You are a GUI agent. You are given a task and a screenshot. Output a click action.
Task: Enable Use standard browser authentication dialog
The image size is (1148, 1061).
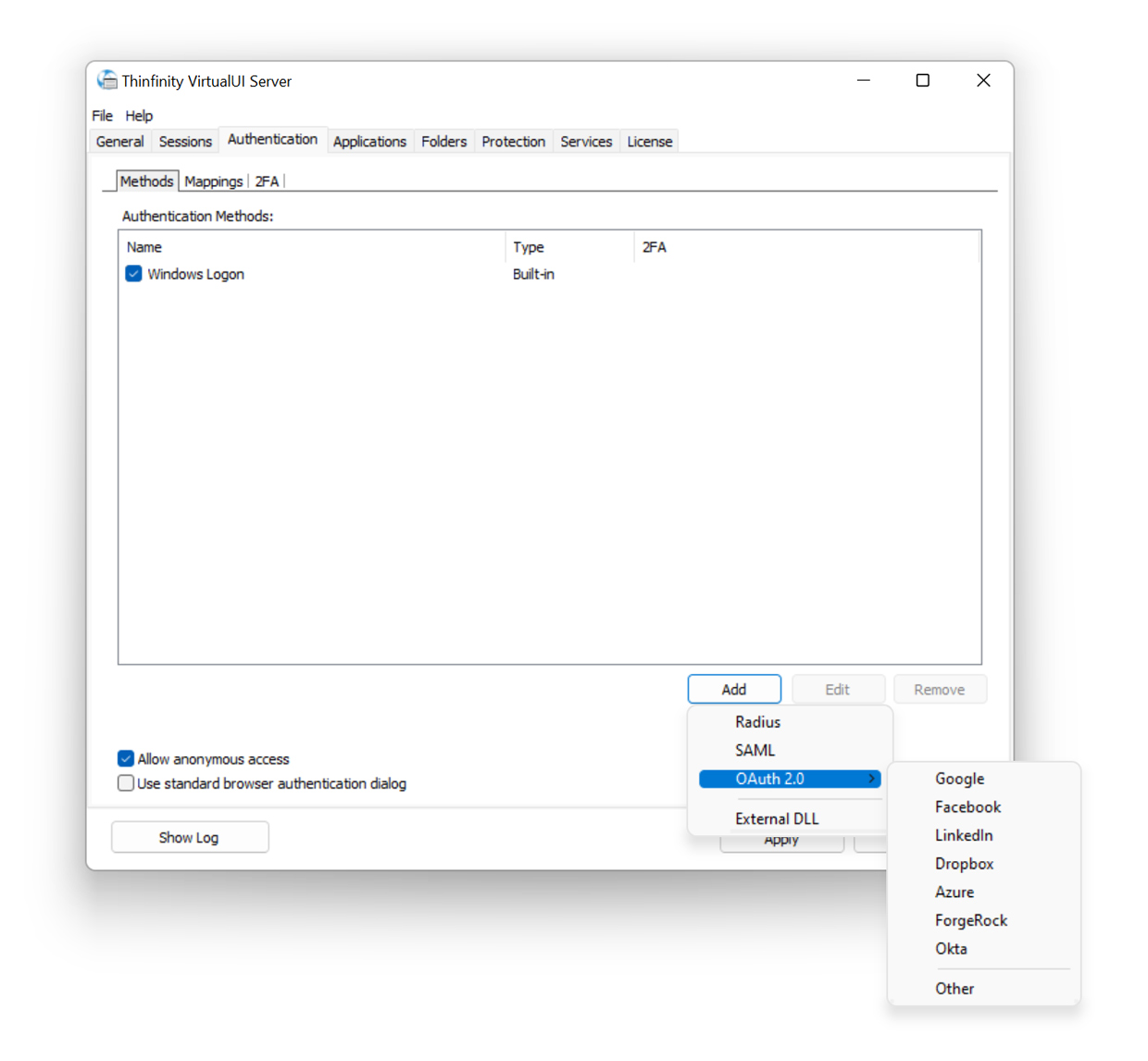pyautogui.click(x=125, y=783)
